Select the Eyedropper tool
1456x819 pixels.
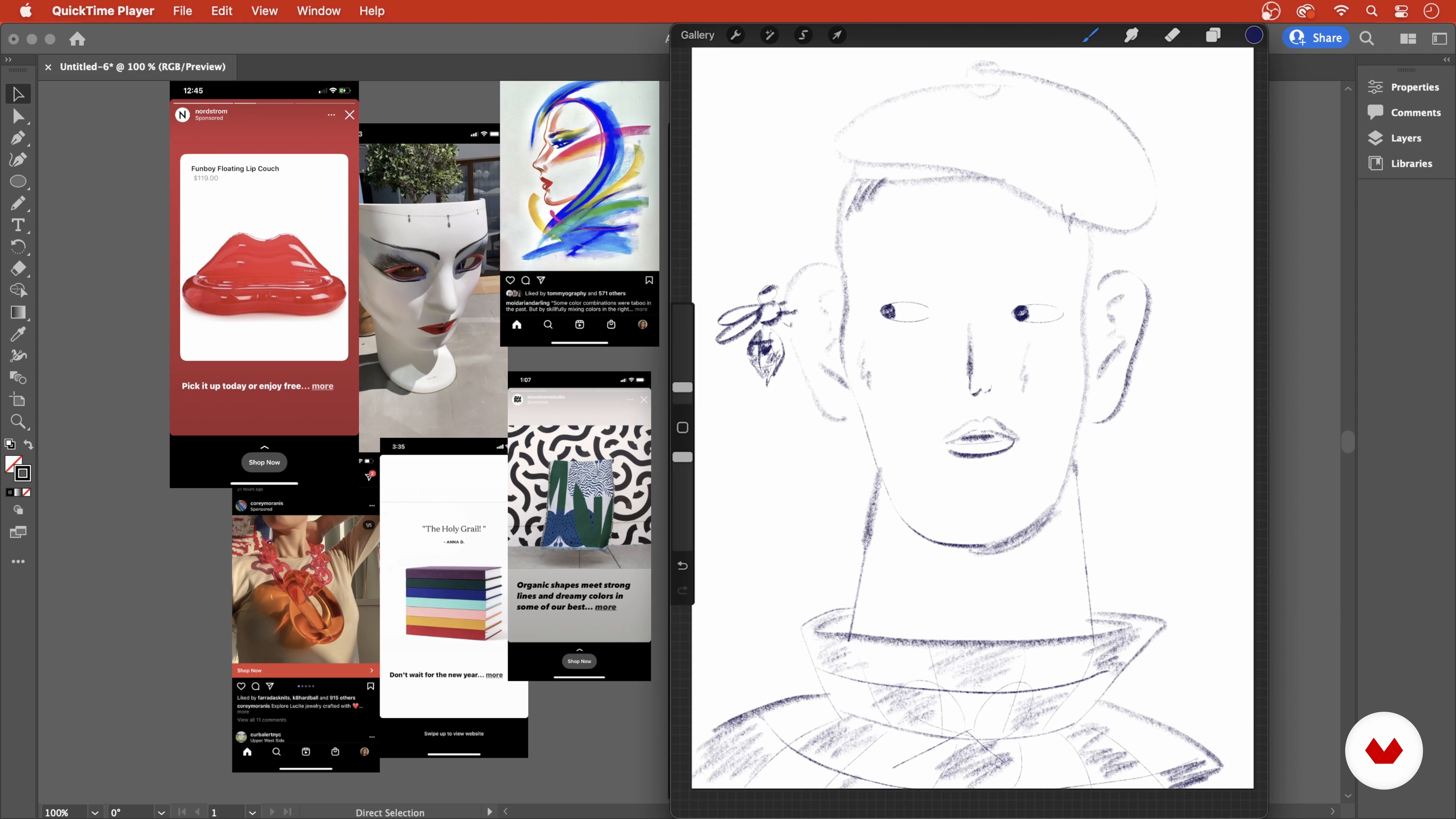coord(18,334)
